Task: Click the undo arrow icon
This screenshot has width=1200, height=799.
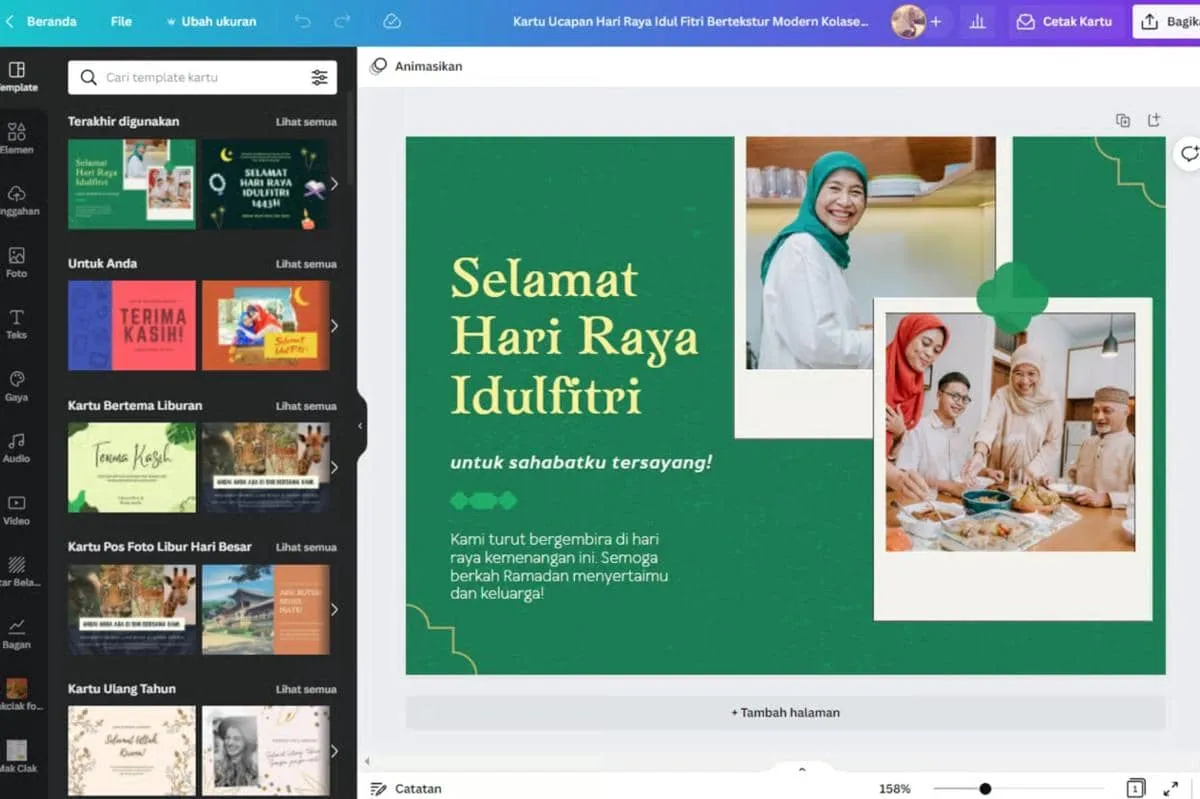Action: point(303,21)
